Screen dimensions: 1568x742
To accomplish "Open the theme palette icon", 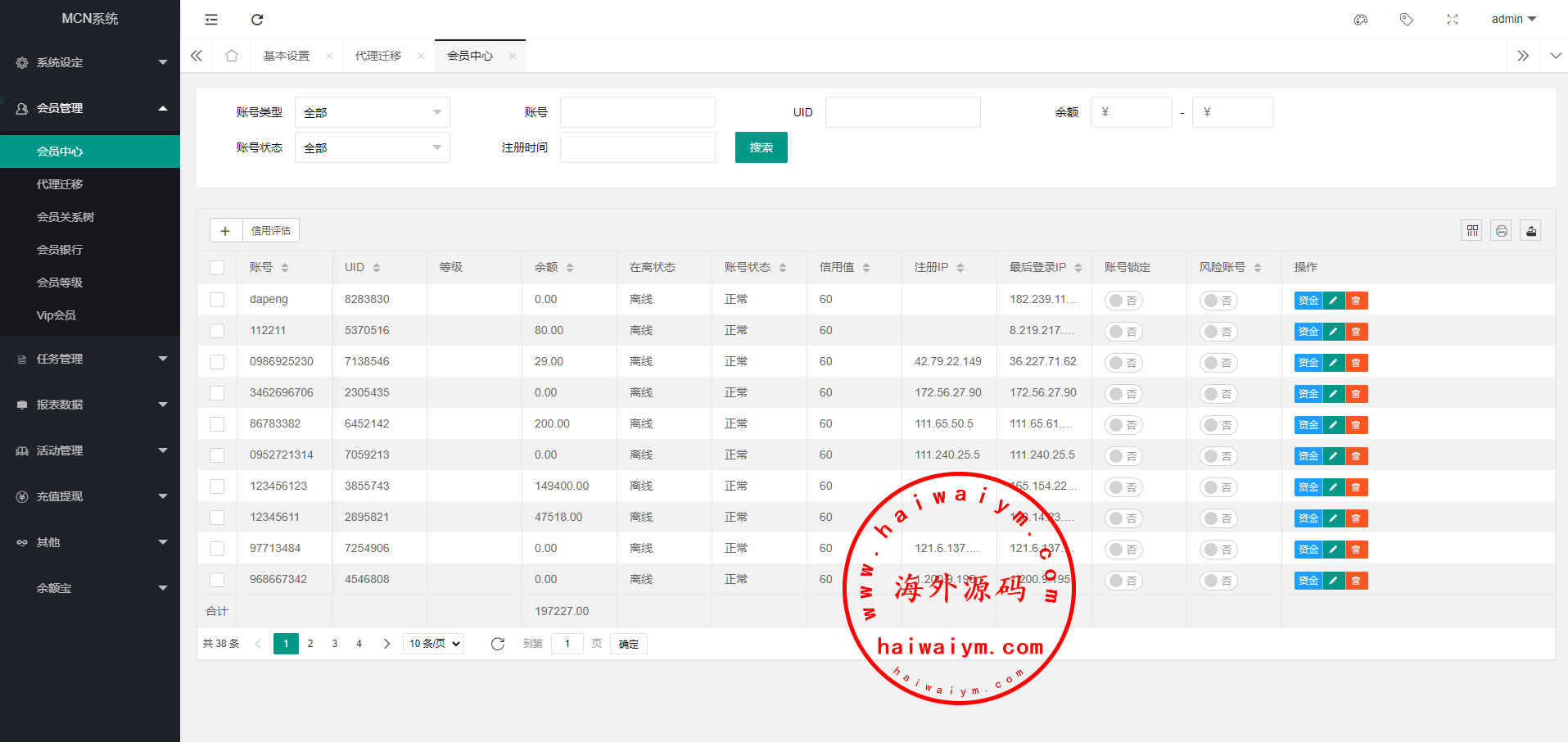I will 1361,20.
